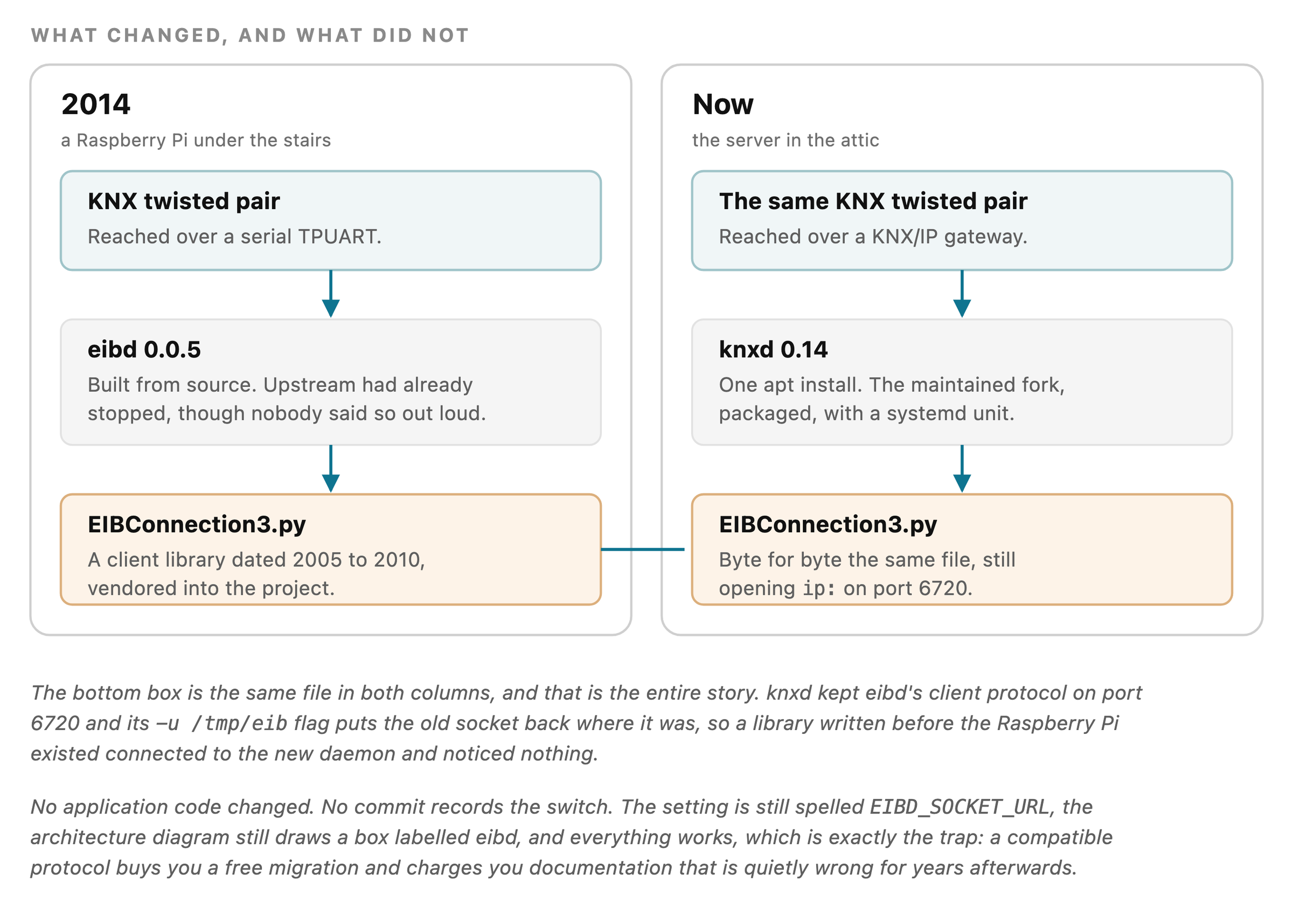Select the right EIBConnection3.py box
Screen dimensions: 1293x924
tap(961, 549)
